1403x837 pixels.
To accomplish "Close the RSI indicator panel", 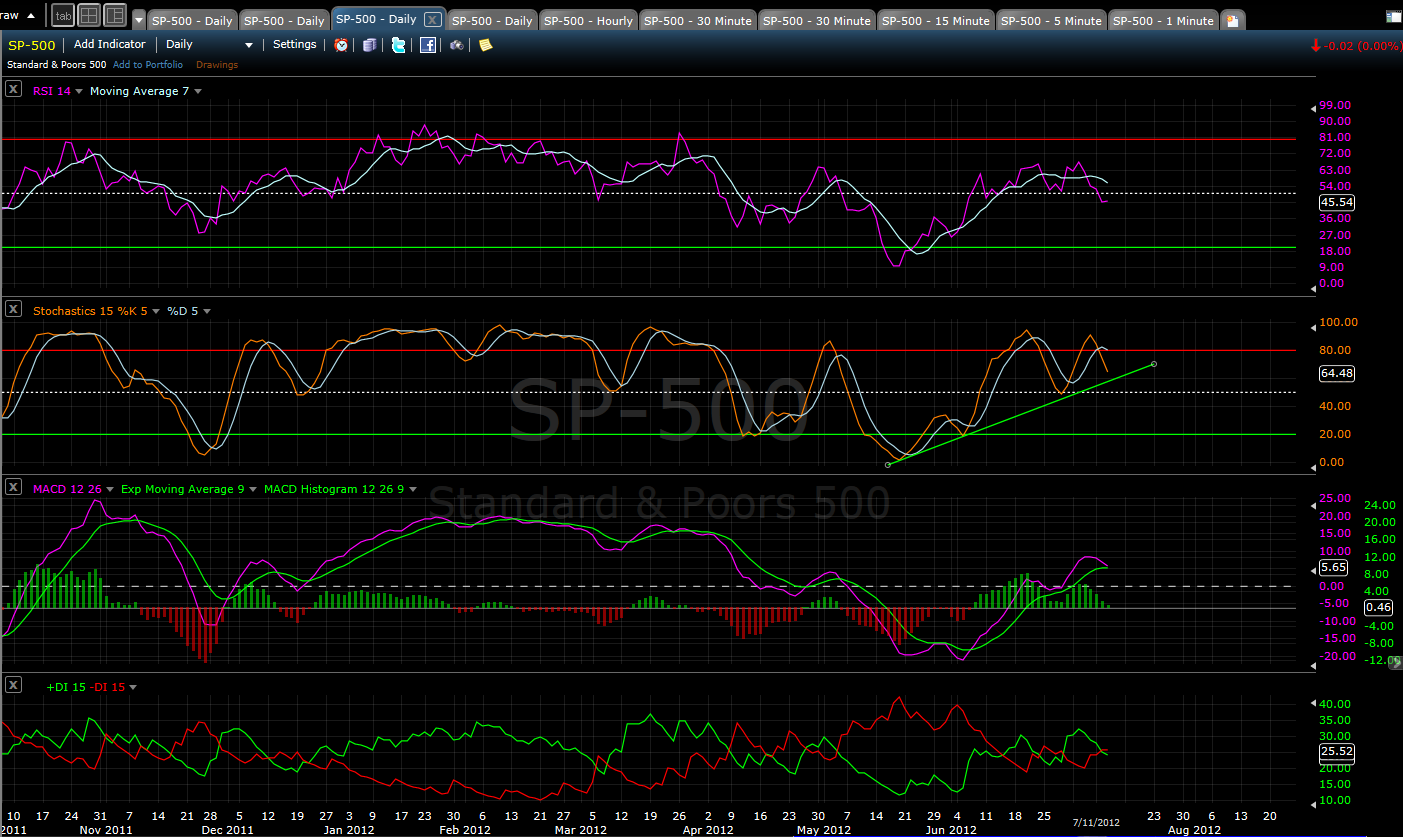I will pyautogui.click(x=13, y=89).
